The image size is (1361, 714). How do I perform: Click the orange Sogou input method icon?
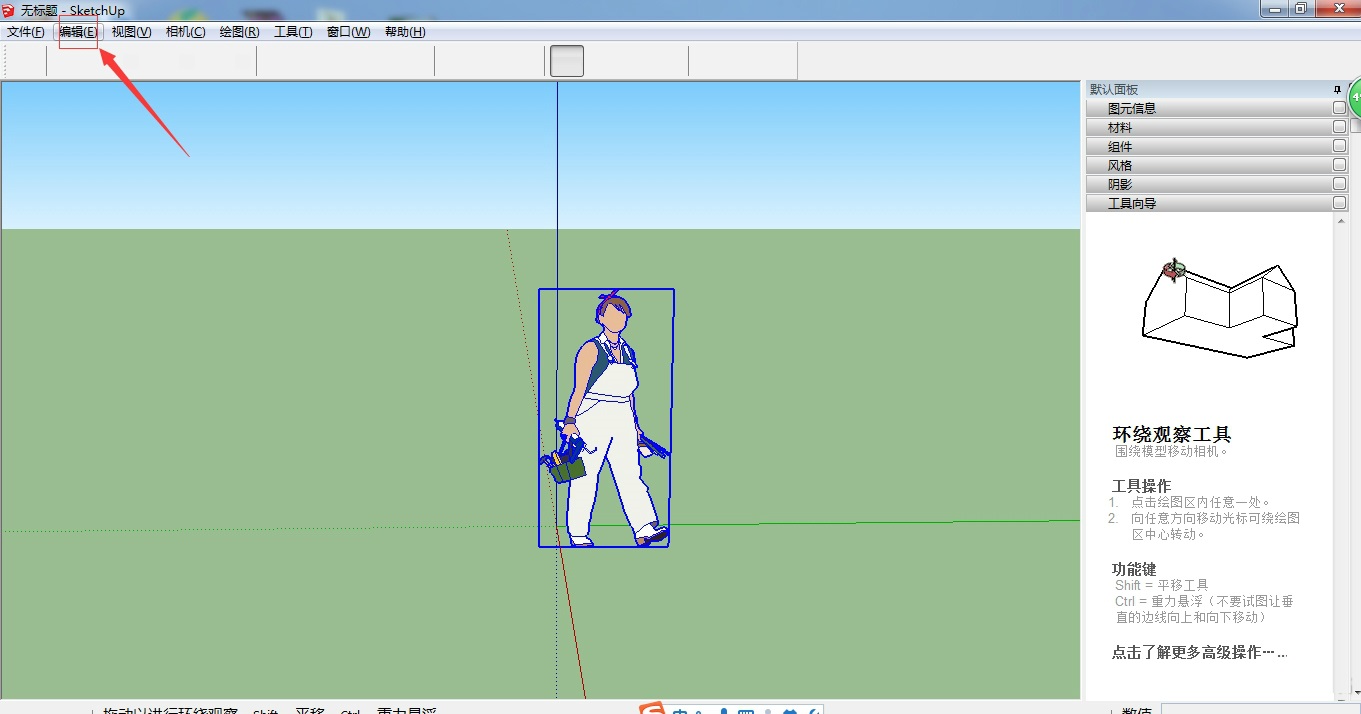coord(653,708)
